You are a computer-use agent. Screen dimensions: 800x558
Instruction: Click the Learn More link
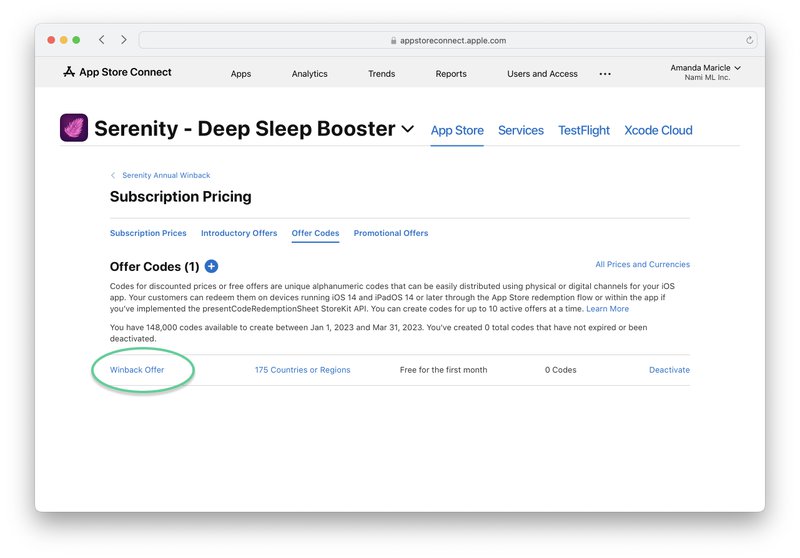[607, 309]
